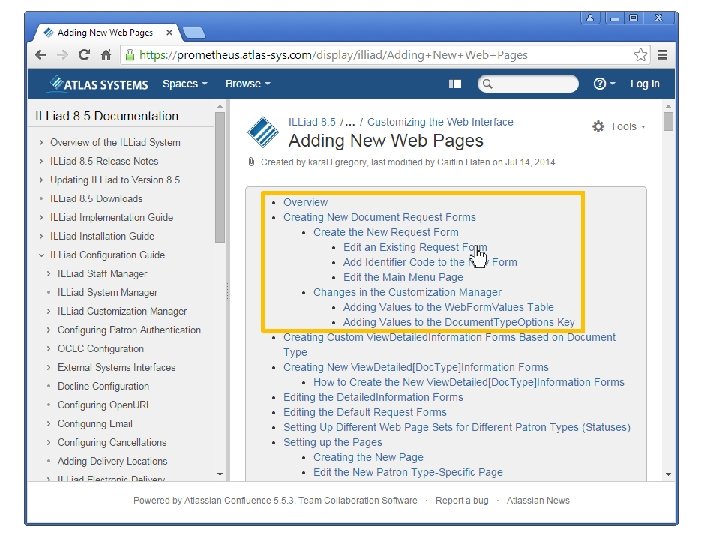Screen dimensions: 720x540
Task: Jump to Creating New Document Request Forms
Action: (379, 217)
